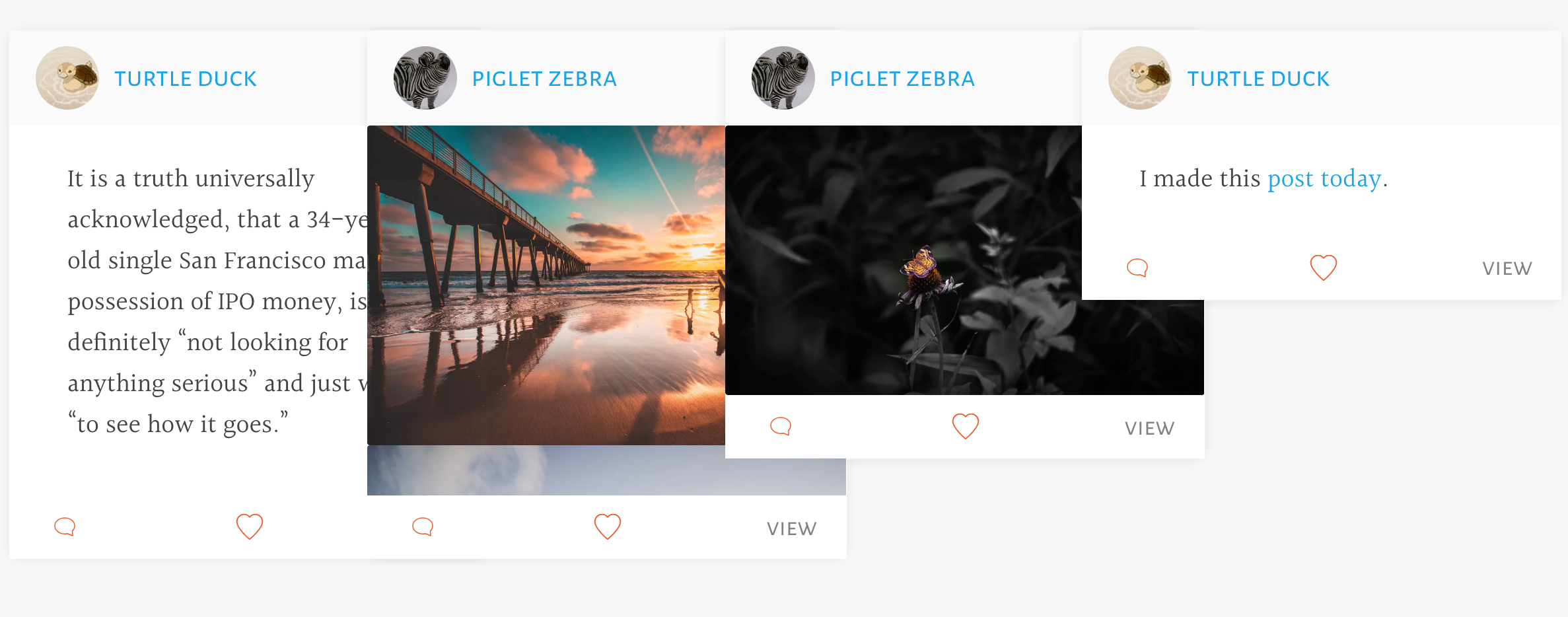The height and width of the screenshot is (617, 1568).
Task: Open TURTLE DUCK profile name on first card
Action: [185, 79]
